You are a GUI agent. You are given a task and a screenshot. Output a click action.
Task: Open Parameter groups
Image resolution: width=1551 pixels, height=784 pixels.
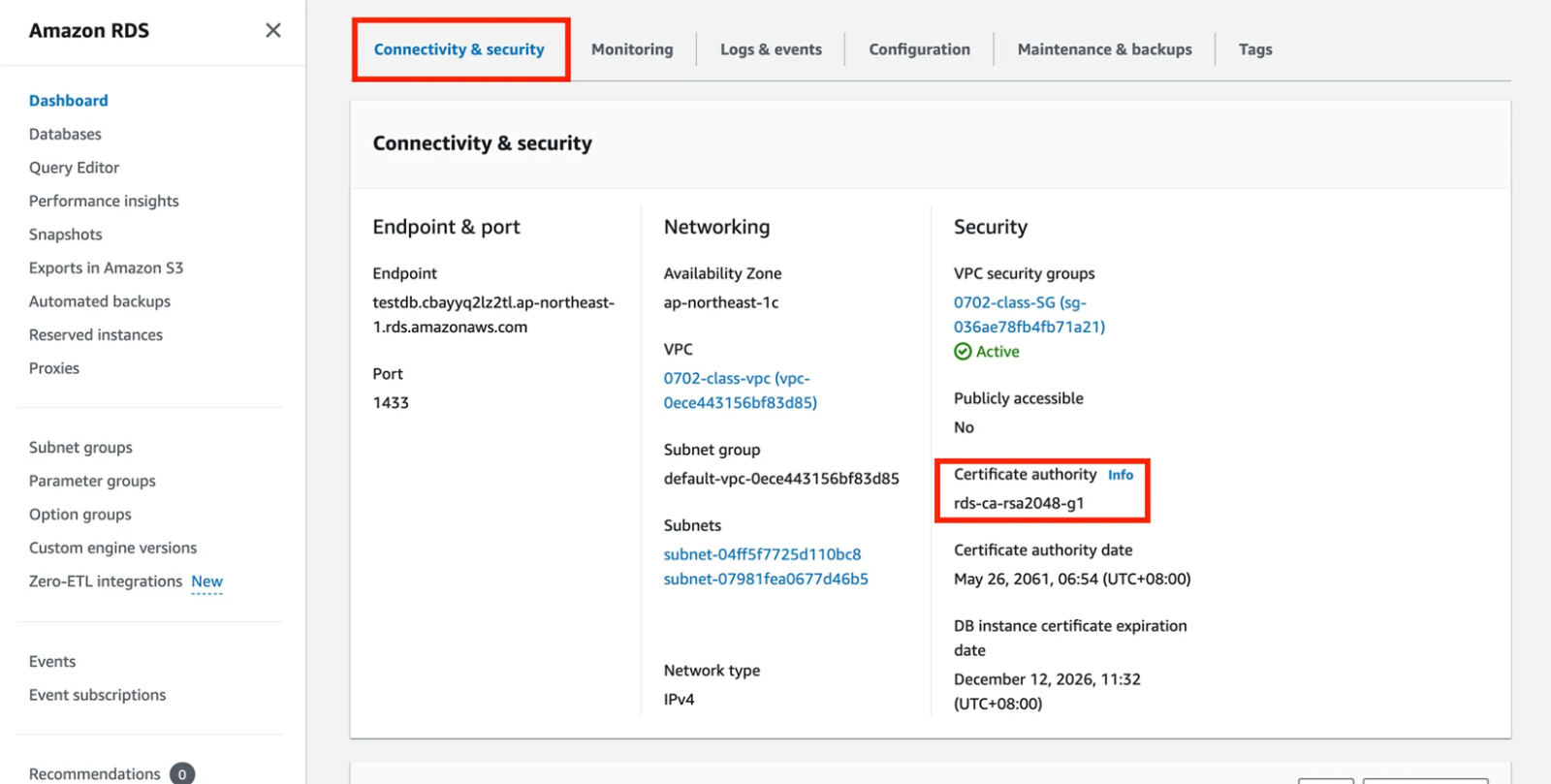(92, 481)
